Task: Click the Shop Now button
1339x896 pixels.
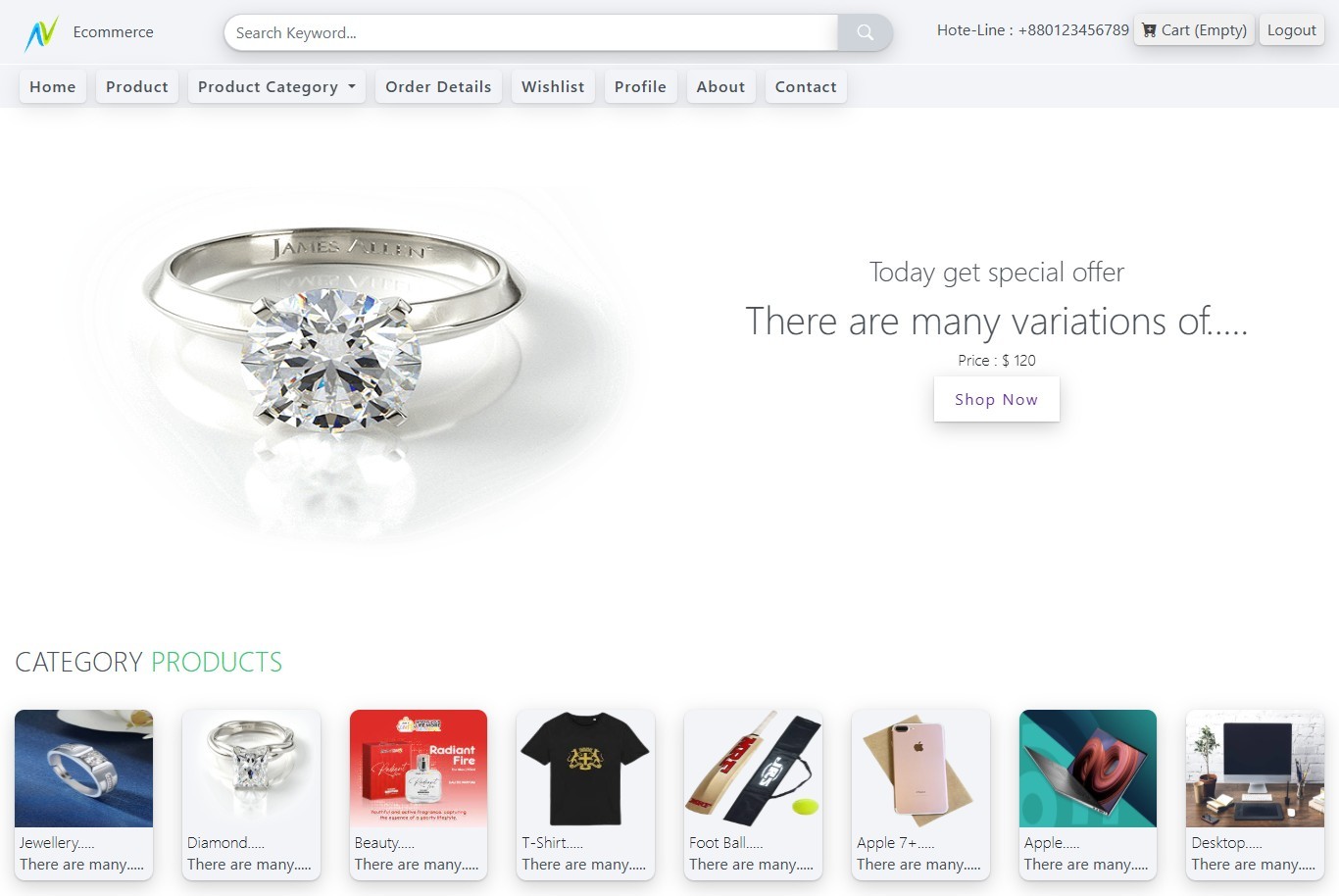Action: (x=996, y=399)
